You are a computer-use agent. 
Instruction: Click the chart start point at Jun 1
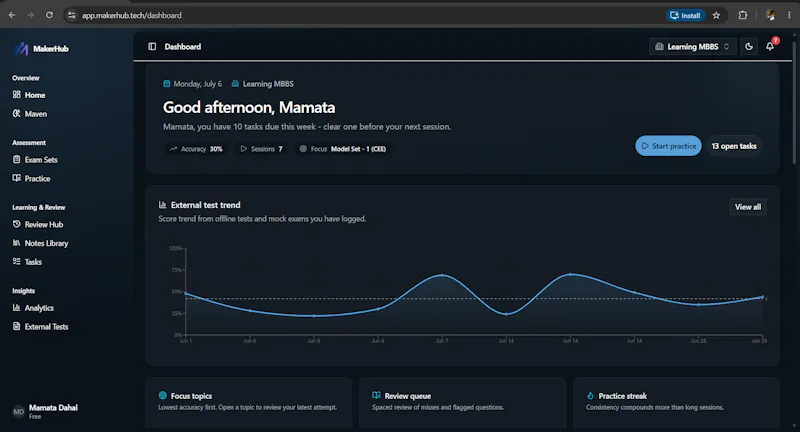(186, 293)
